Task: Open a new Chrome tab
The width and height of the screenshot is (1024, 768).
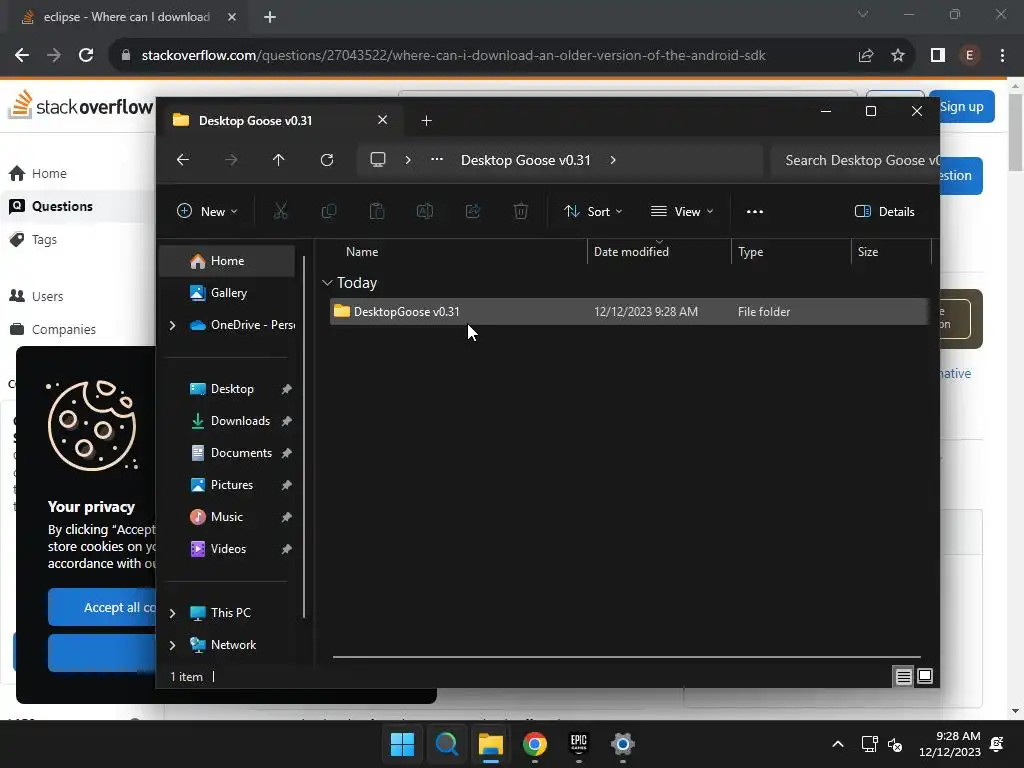Action: [270, 17]
